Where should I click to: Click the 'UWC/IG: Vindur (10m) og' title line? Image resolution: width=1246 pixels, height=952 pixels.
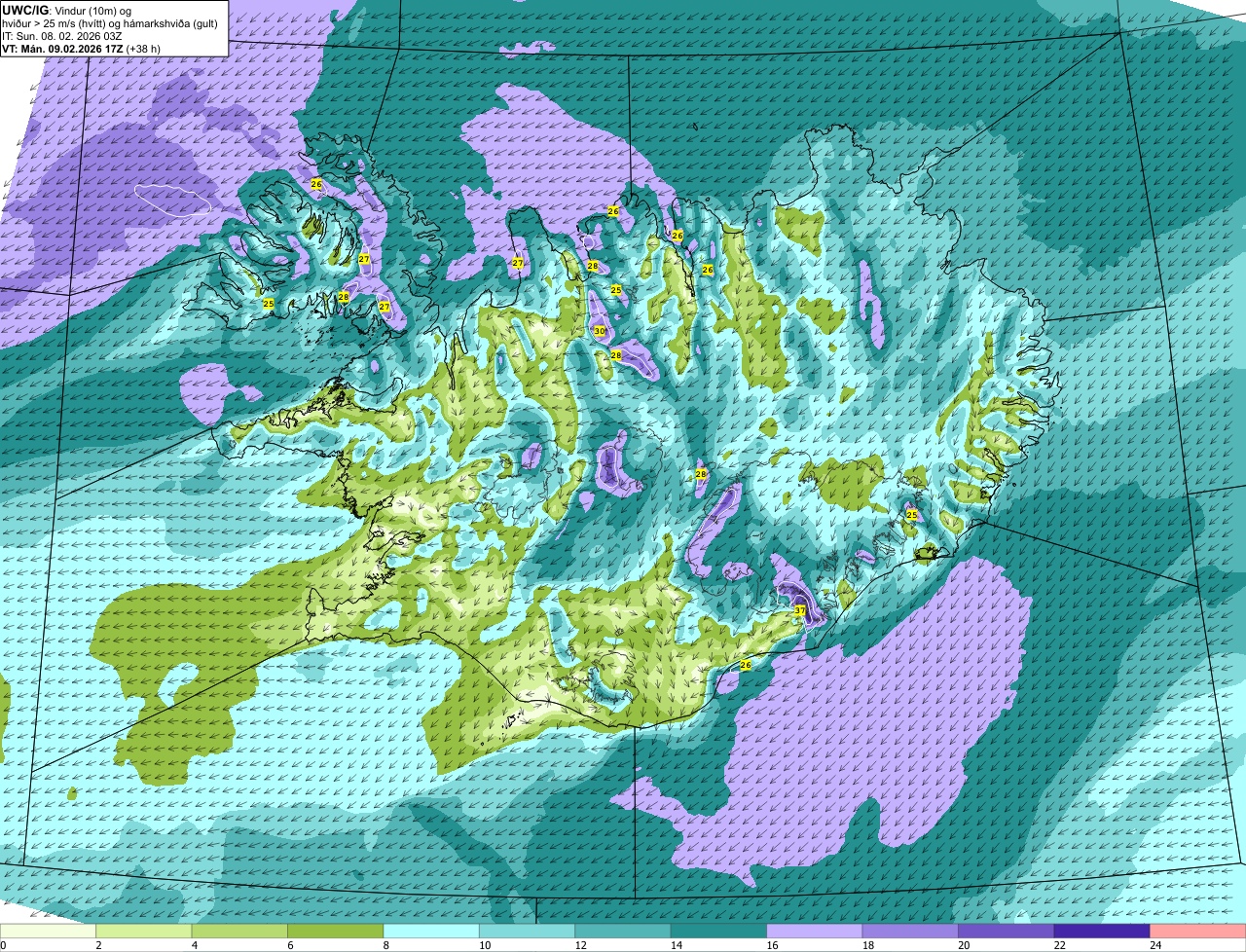(66, 10)
